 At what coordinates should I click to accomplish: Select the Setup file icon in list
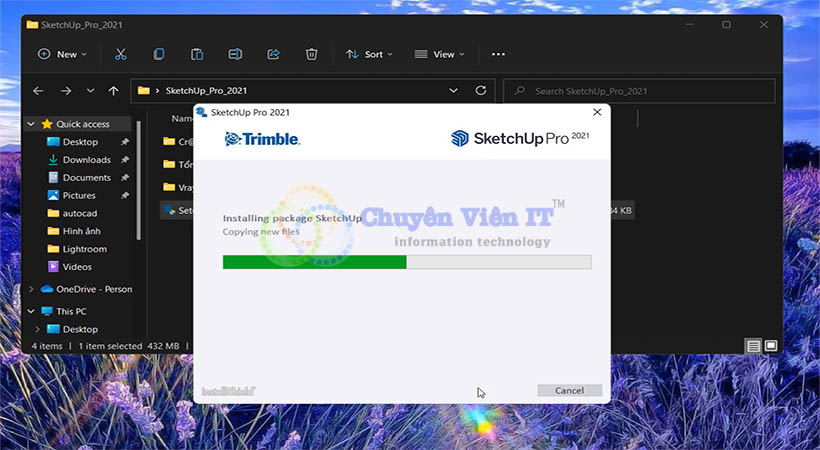(x=169, y=210)
